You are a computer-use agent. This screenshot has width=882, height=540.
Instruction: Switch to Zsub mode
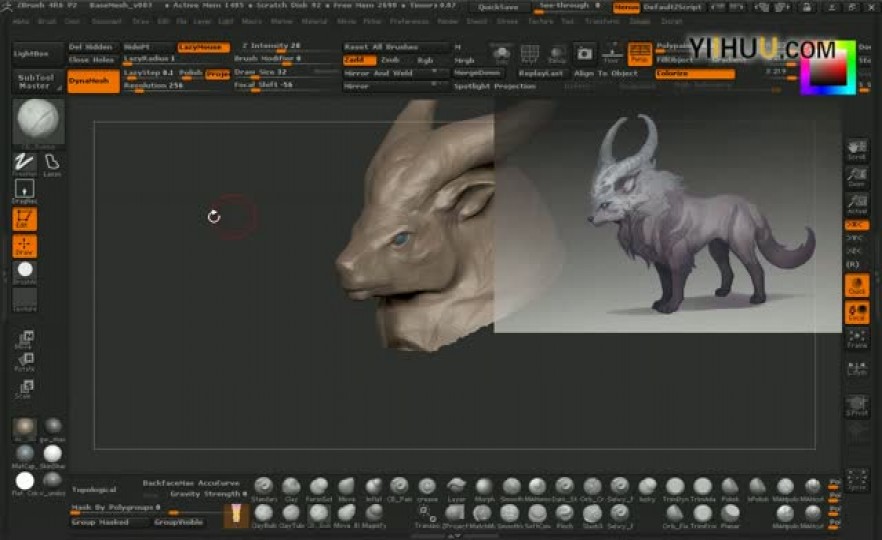390,60
